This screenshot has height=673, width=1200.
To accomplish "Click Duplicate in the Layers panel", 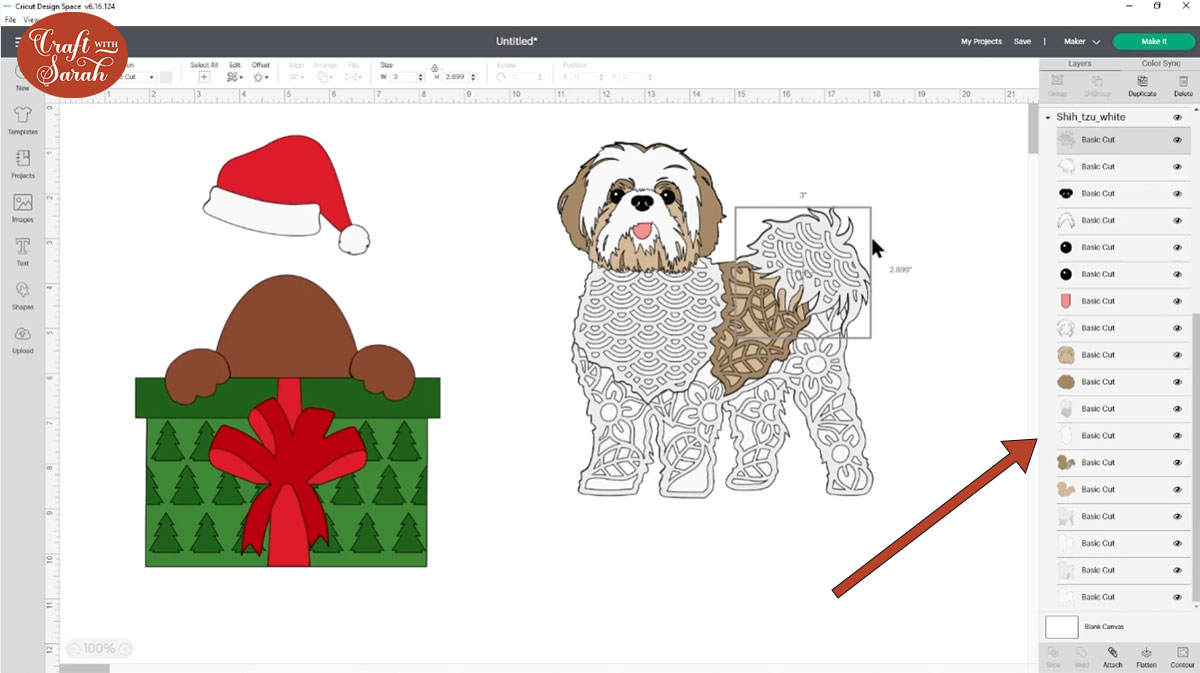I will [1142, 85].
